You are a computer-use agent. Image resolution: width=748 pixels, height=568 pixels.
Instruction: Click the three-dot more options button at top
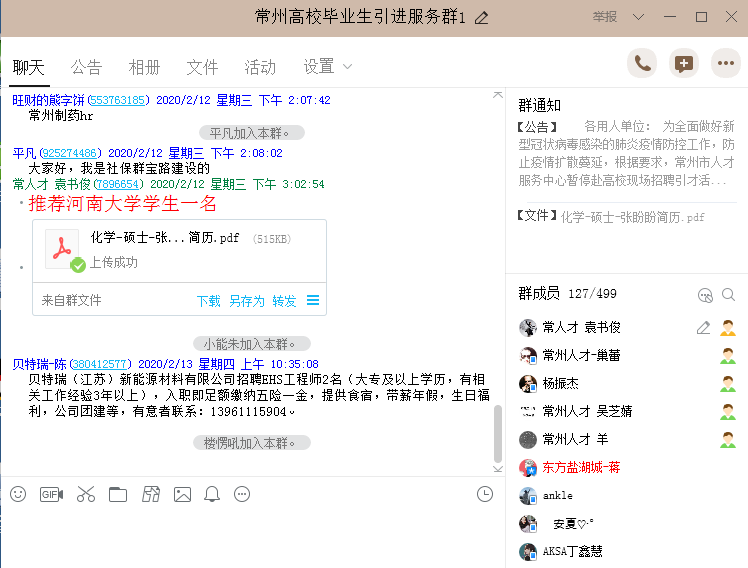coord(726,64)
